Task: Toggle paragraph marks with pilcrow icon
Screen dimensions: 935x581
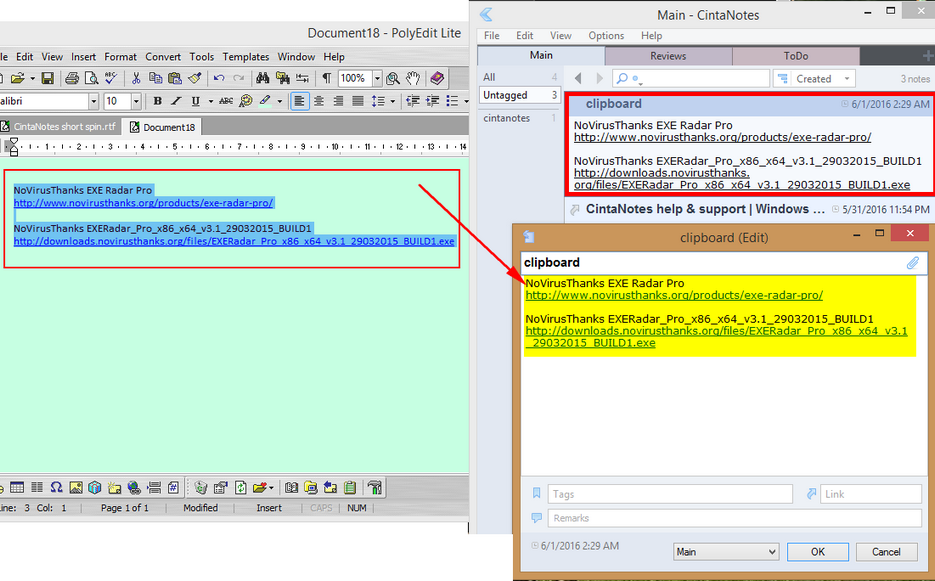Action: (327, 78)
